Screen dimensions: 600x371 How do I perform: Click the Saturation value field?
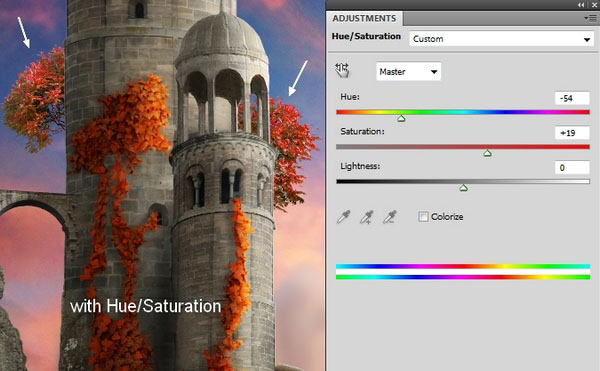tap(572, 133)
